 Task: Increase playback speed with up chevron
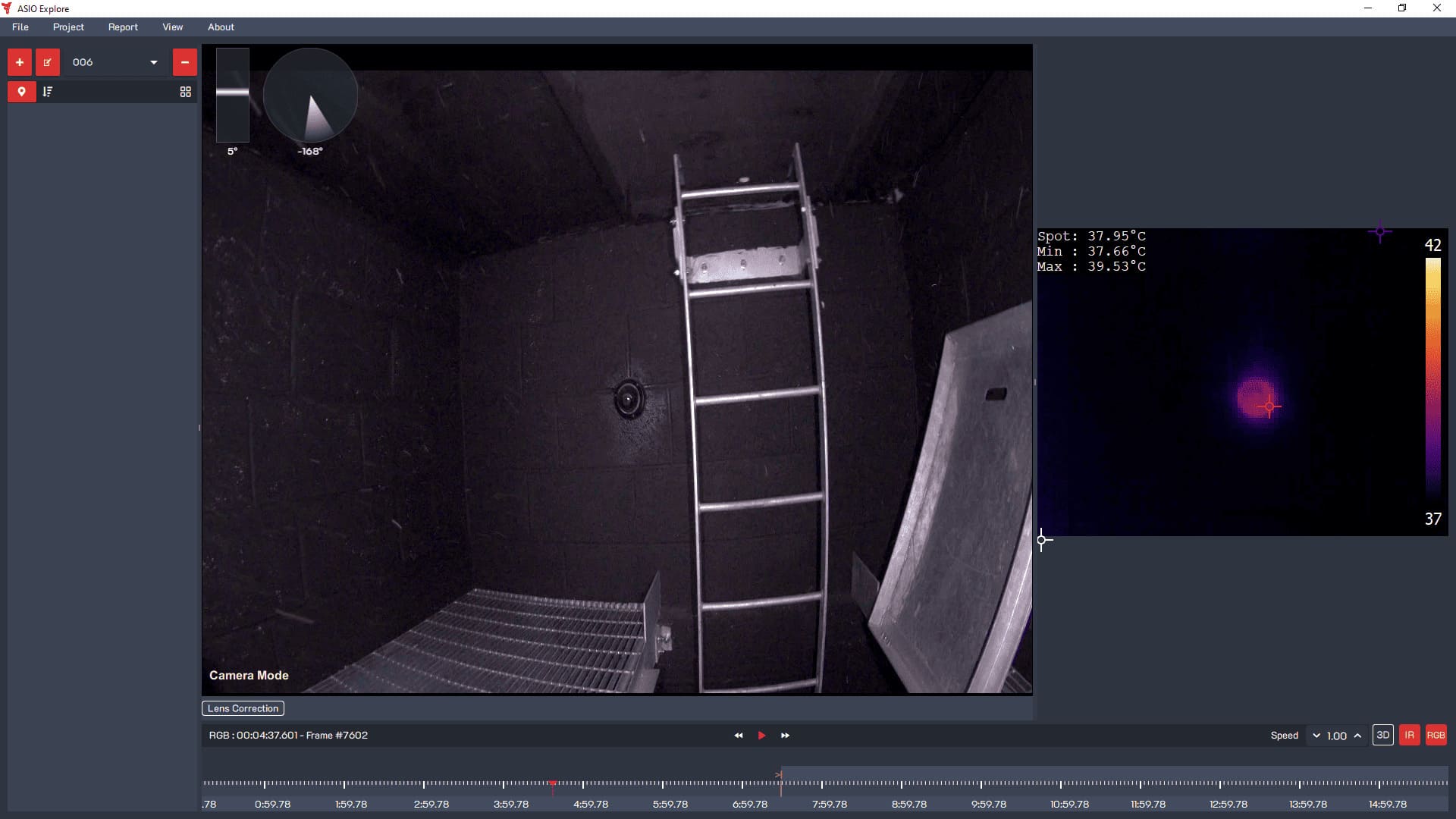(1357, 736)
